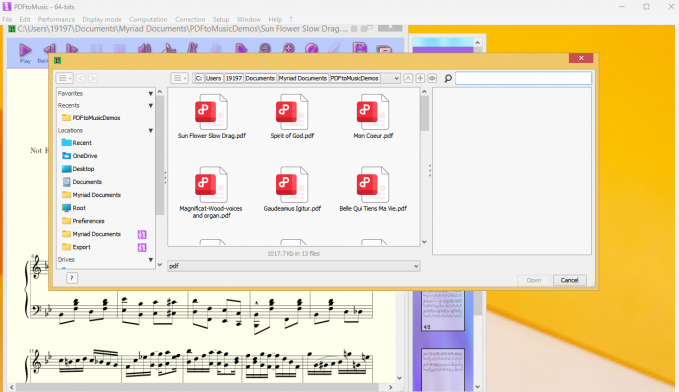Click the plus new-folder icon in dialog
This screenshot has width=679, height=392.
(x=420, y=78)
